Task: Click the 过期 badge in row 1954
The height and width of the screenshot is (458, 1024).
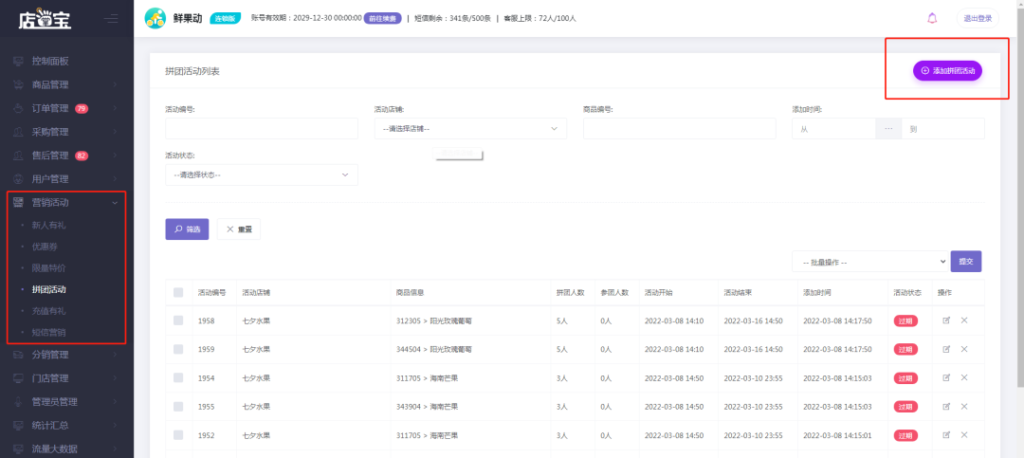Action: 905,378
